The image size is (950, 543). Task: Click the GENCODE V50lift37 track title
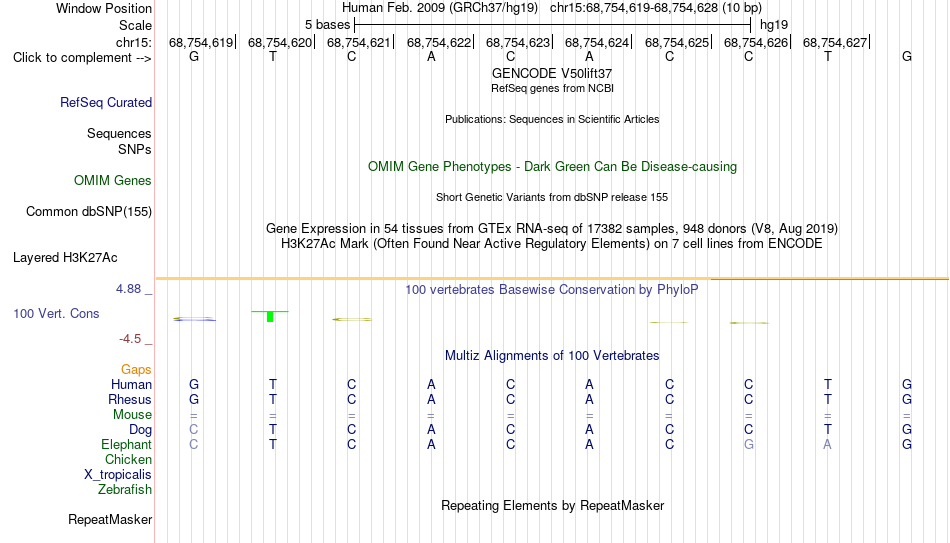(552, 73)
